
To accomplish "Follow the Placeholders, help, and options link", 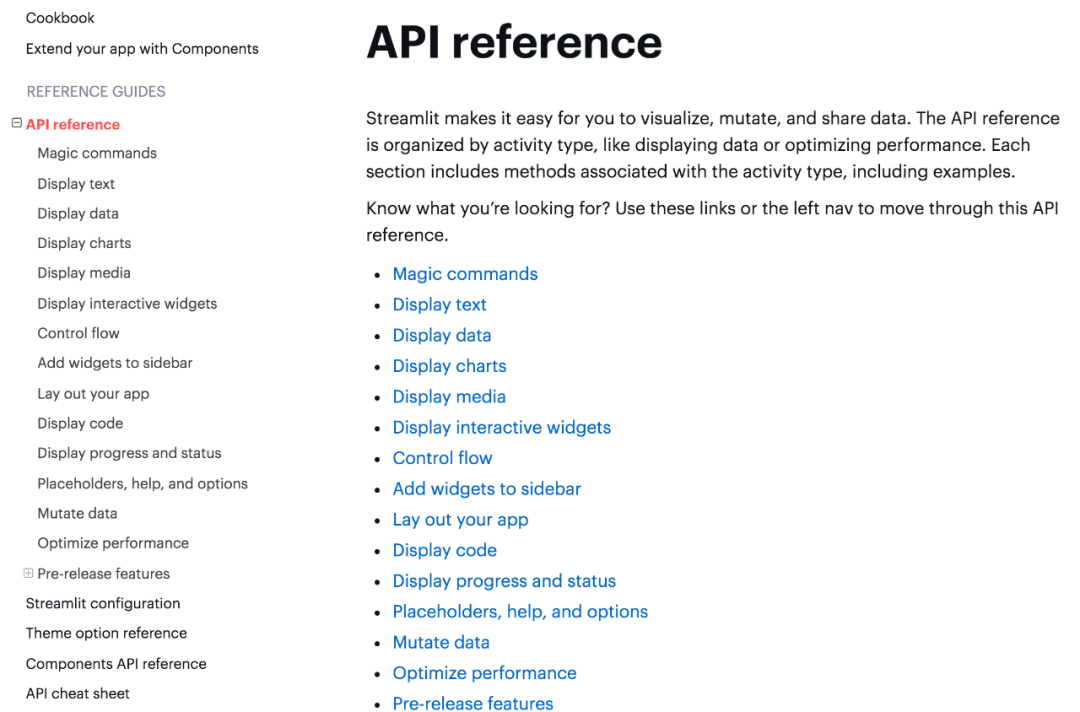I will pos(520,611).
